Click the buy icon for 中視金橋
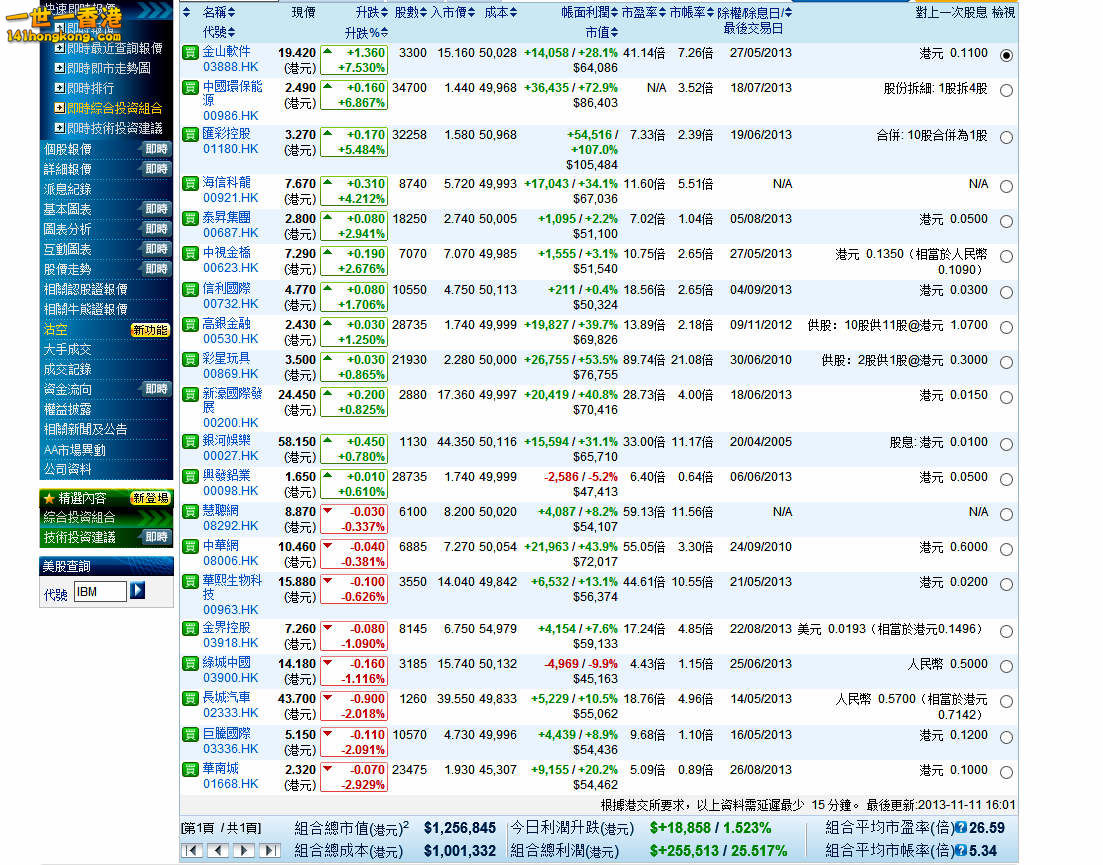The height and width of the screenshot is (865, 1103). pyautogui.click(x=190, y=254)
